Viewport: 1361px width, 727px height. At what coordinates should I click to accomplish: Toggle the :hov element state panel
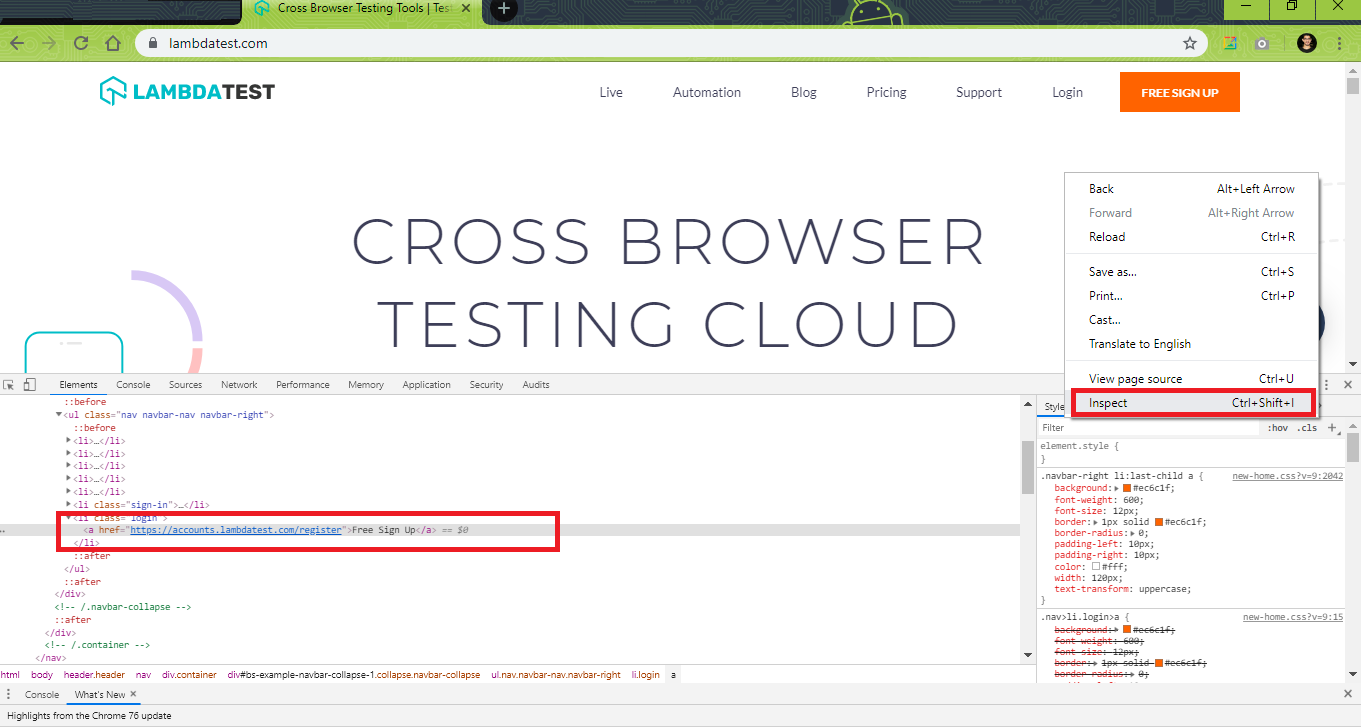tap(1277, 428)
